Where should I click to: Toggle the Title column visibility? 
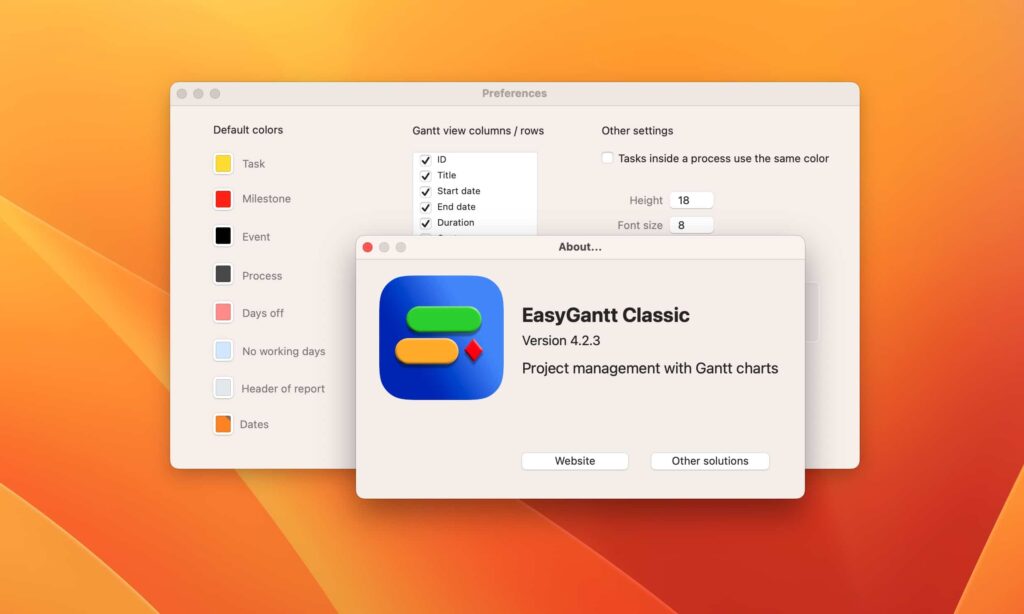click(x=426, y=174)
